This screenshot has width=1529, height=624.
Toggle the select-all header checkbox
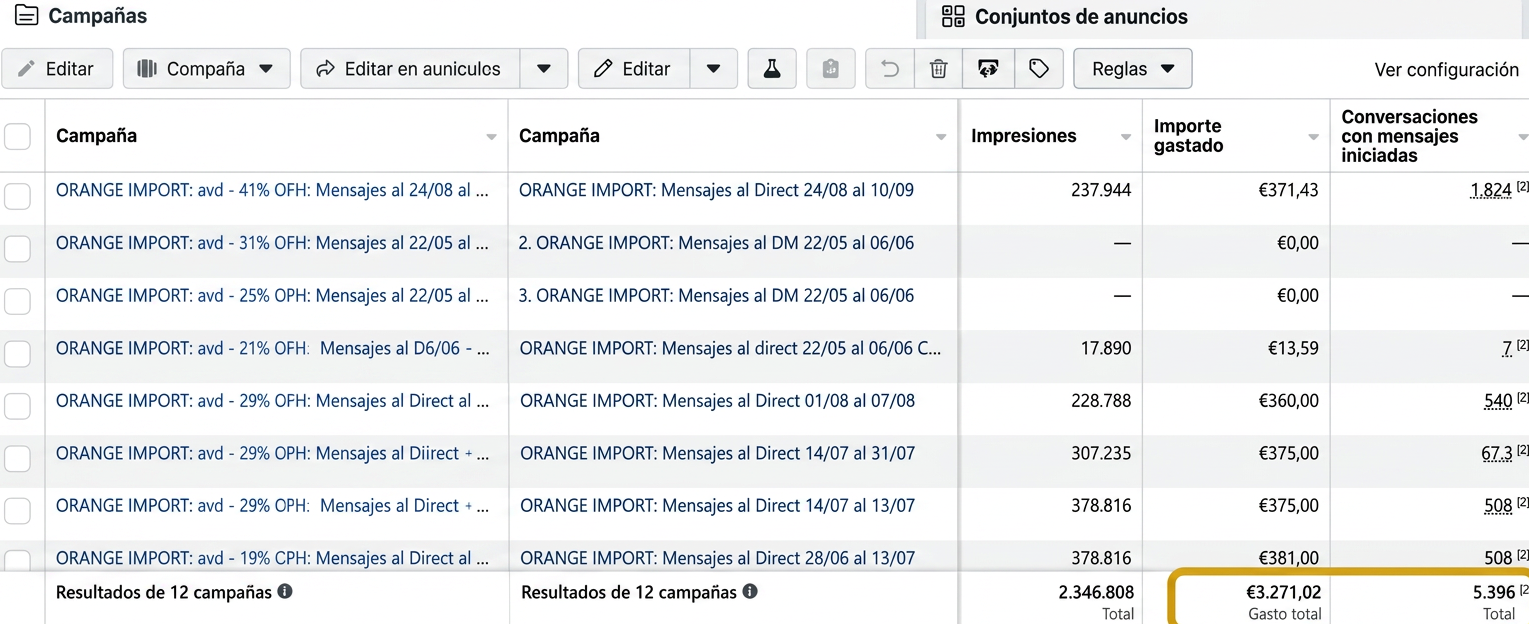click(18, 136)
